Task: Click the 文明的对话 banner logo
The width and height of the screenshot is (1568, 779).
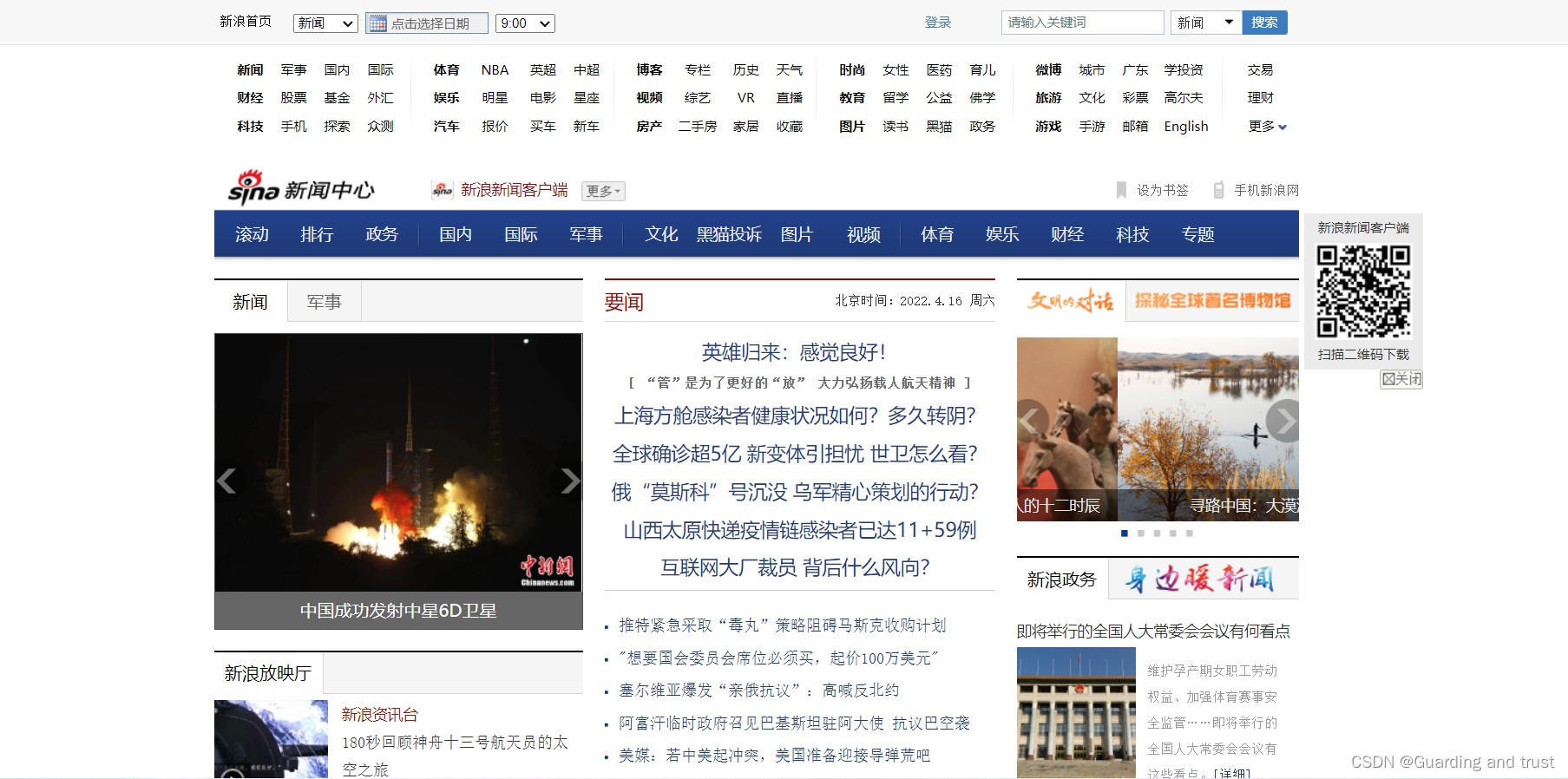Action: 1071,301
